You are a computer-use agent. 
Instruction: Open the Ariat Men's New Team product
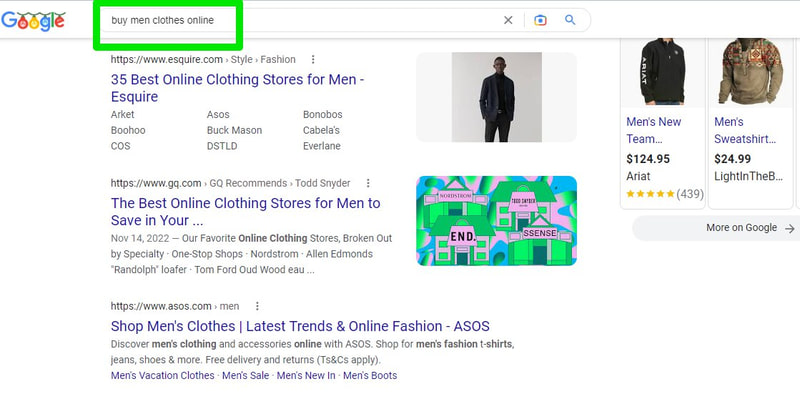tap(663, 123)
